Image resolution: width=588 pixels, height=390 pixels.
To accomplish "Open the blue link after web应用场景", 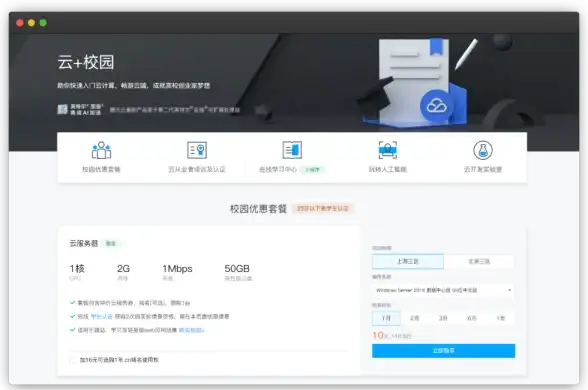I will [191, 330].
